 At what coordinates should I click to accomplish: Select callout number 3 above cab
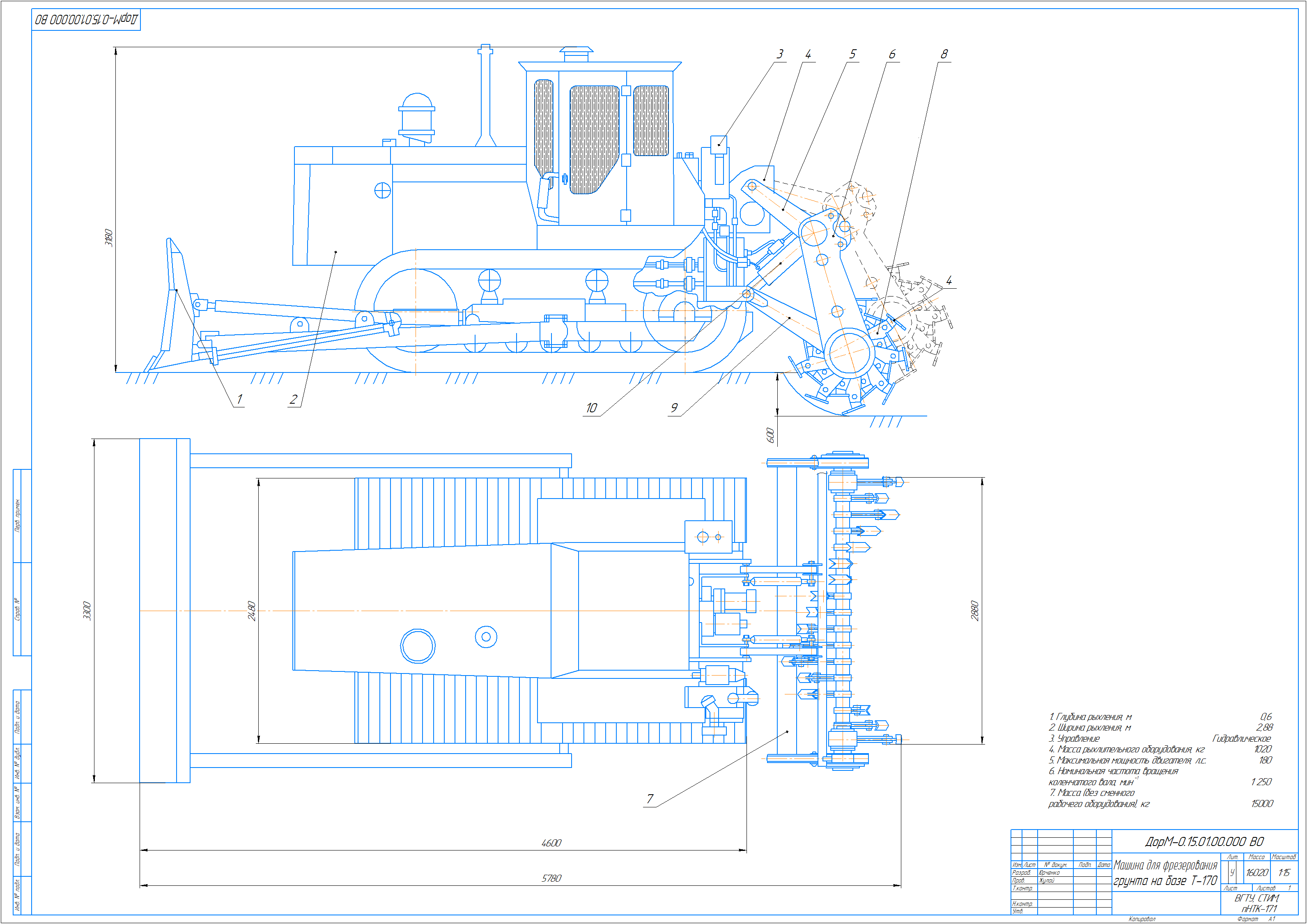click(779, 54)
